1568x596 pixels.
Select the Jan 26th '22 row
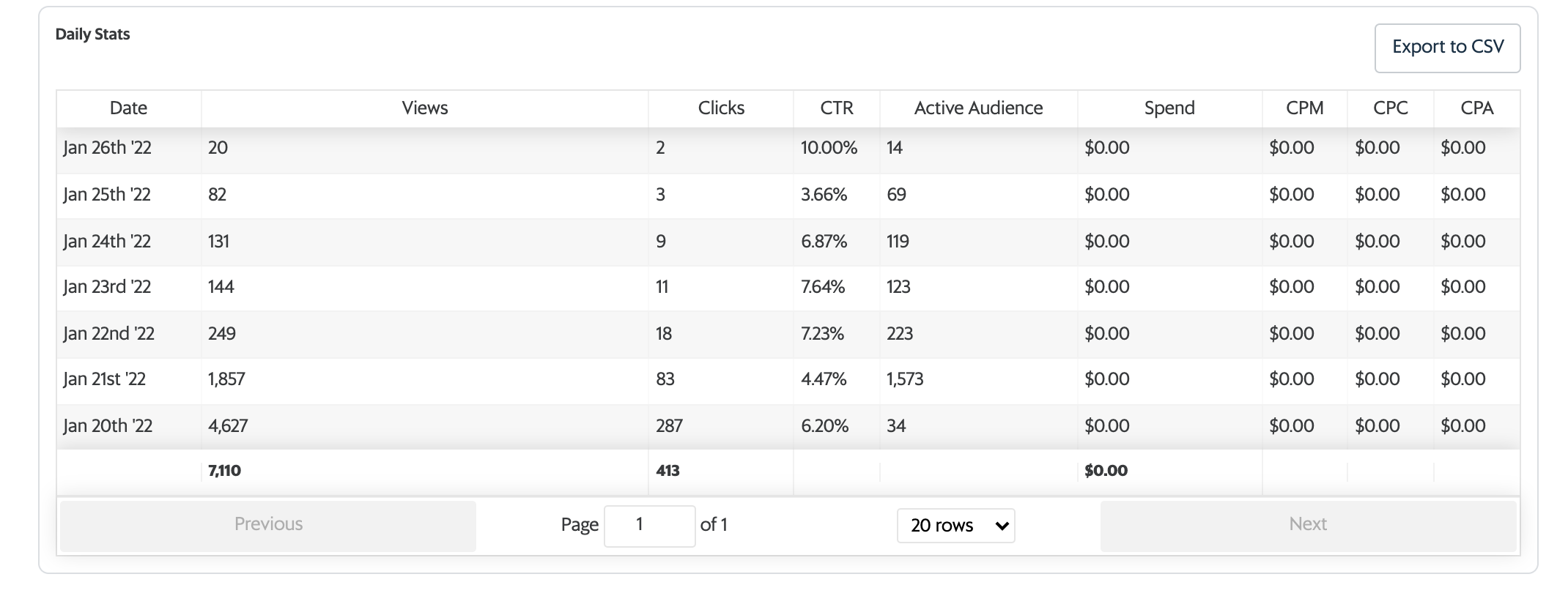(107, 148)
